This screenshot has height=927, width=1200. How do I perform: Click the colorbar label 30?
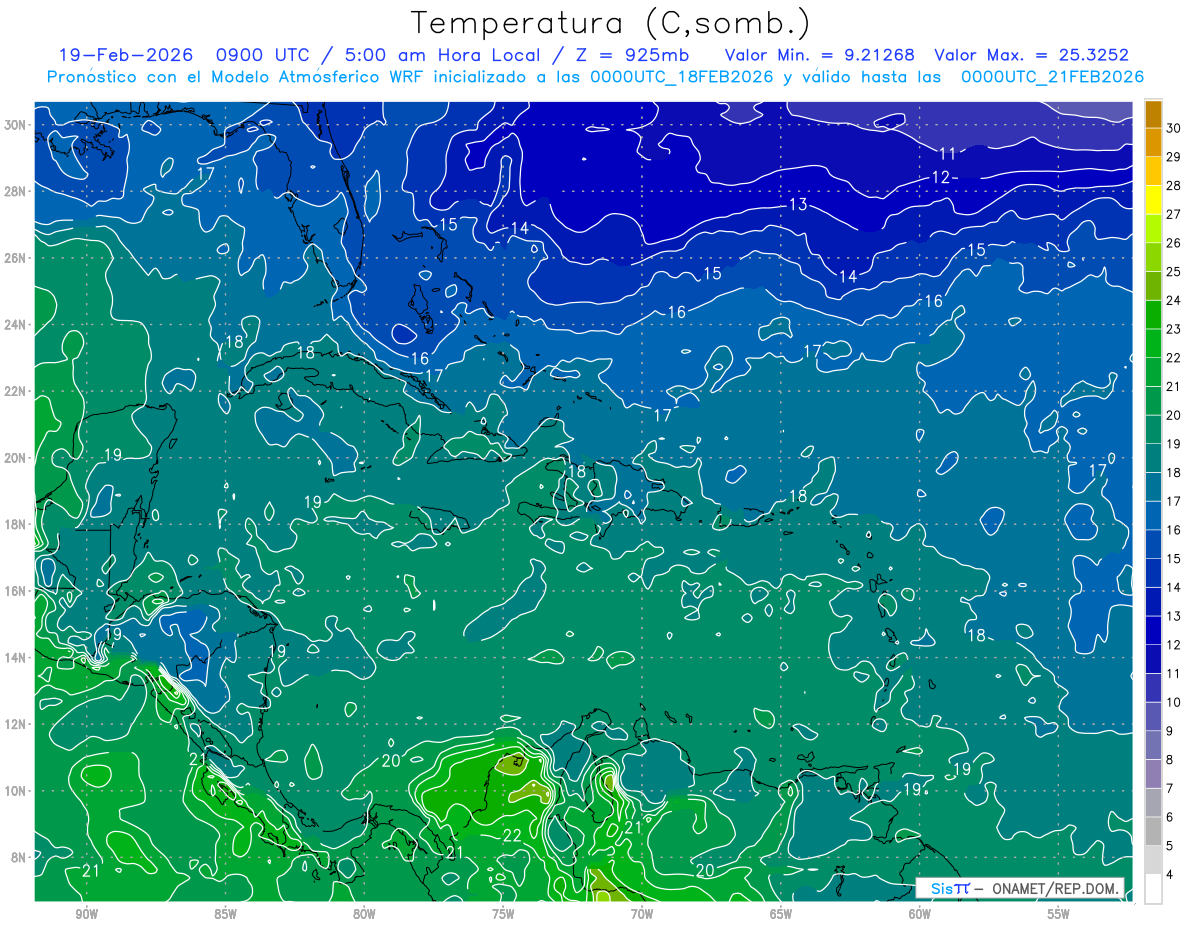pos(1174,127)
